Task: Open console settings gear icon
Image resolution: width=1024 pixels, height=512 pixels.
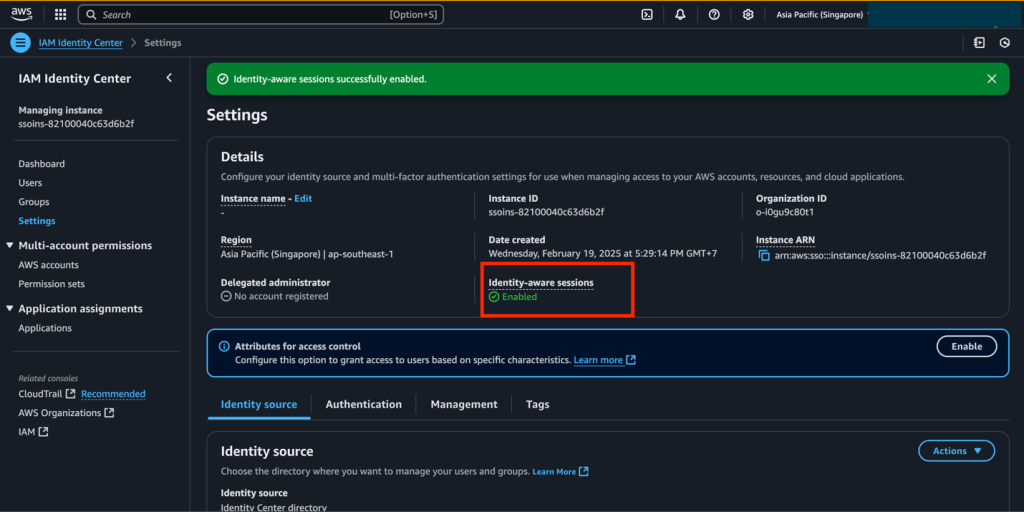Action: (748, 14)
